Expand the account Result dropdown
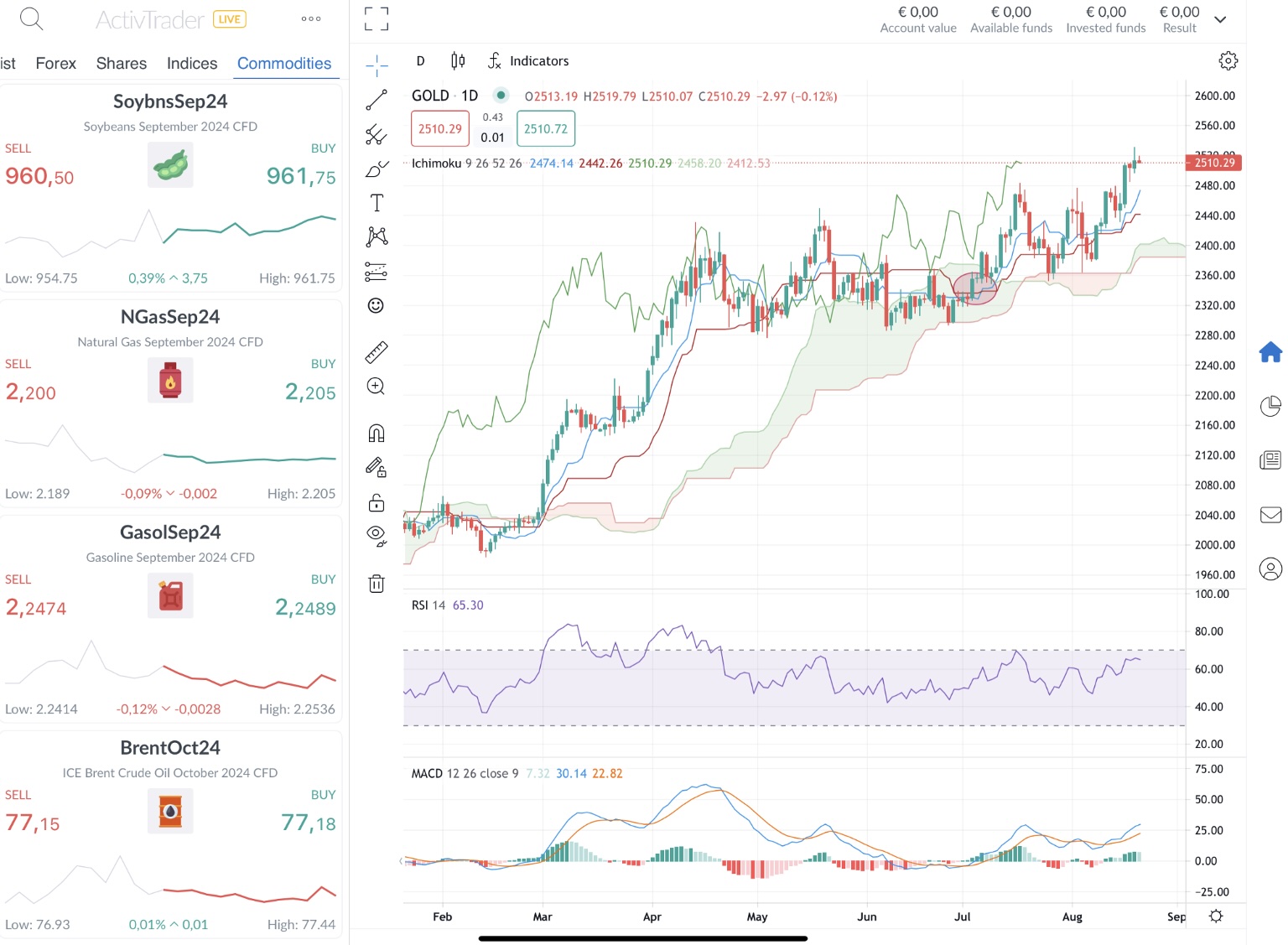The image size is (1288, 945). point(1220,18)
